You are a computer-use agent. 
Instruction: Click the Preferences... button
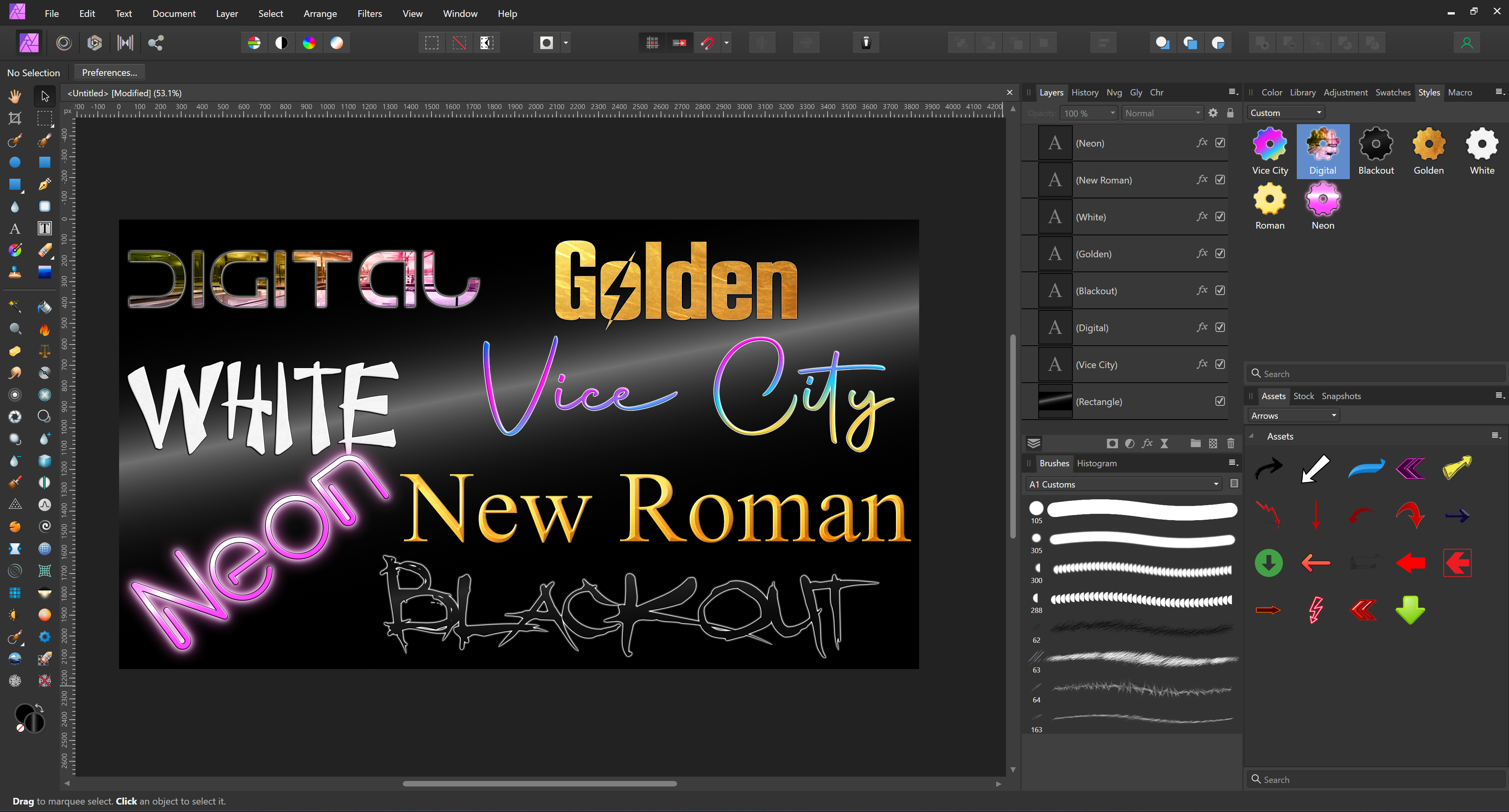(110, 73)
